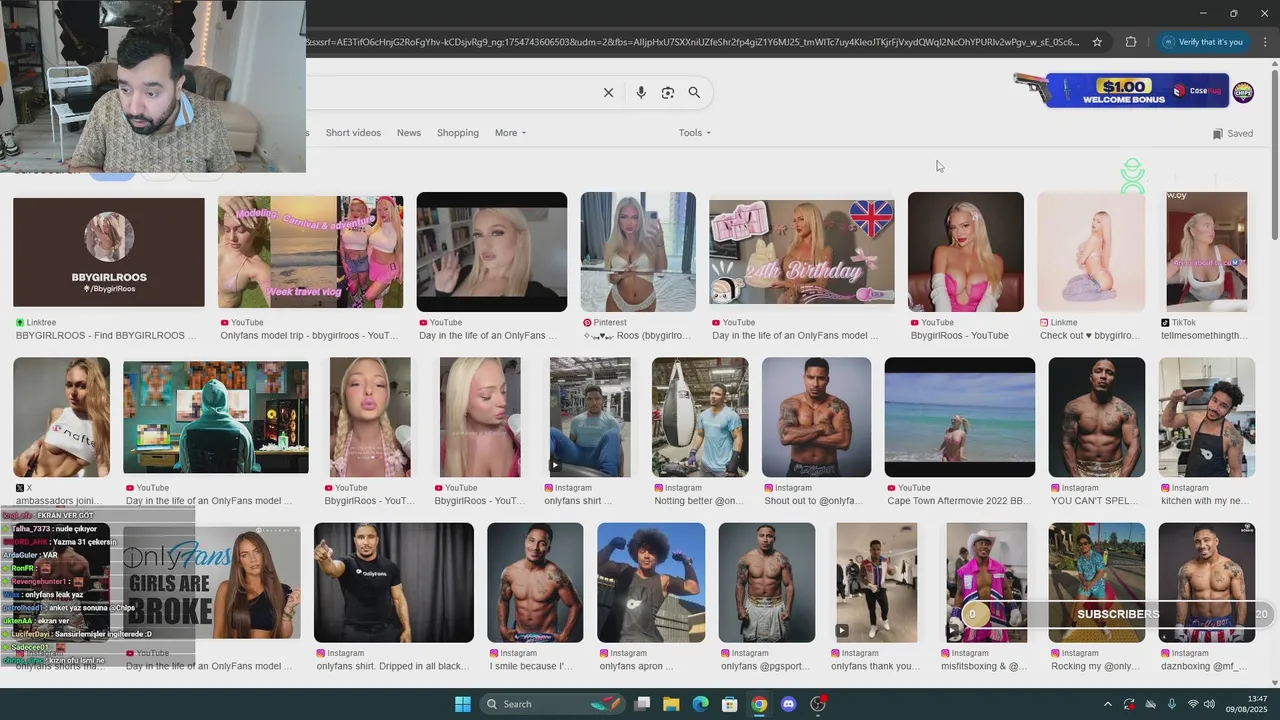Click the Chrome address bar URL
This screenshot has height=720, width=1280.
(x=692, y=42)
